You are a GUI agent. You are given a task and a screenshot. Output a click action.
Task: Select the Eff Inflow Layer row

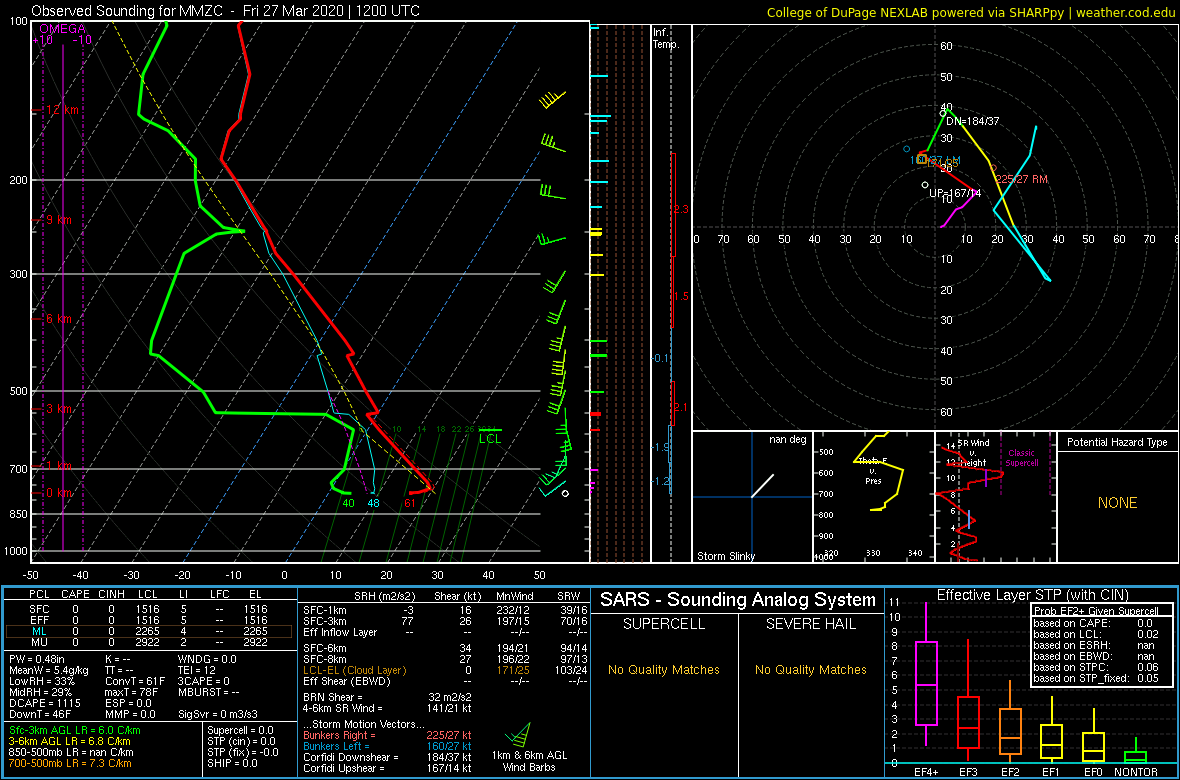[x=443, y=632]
